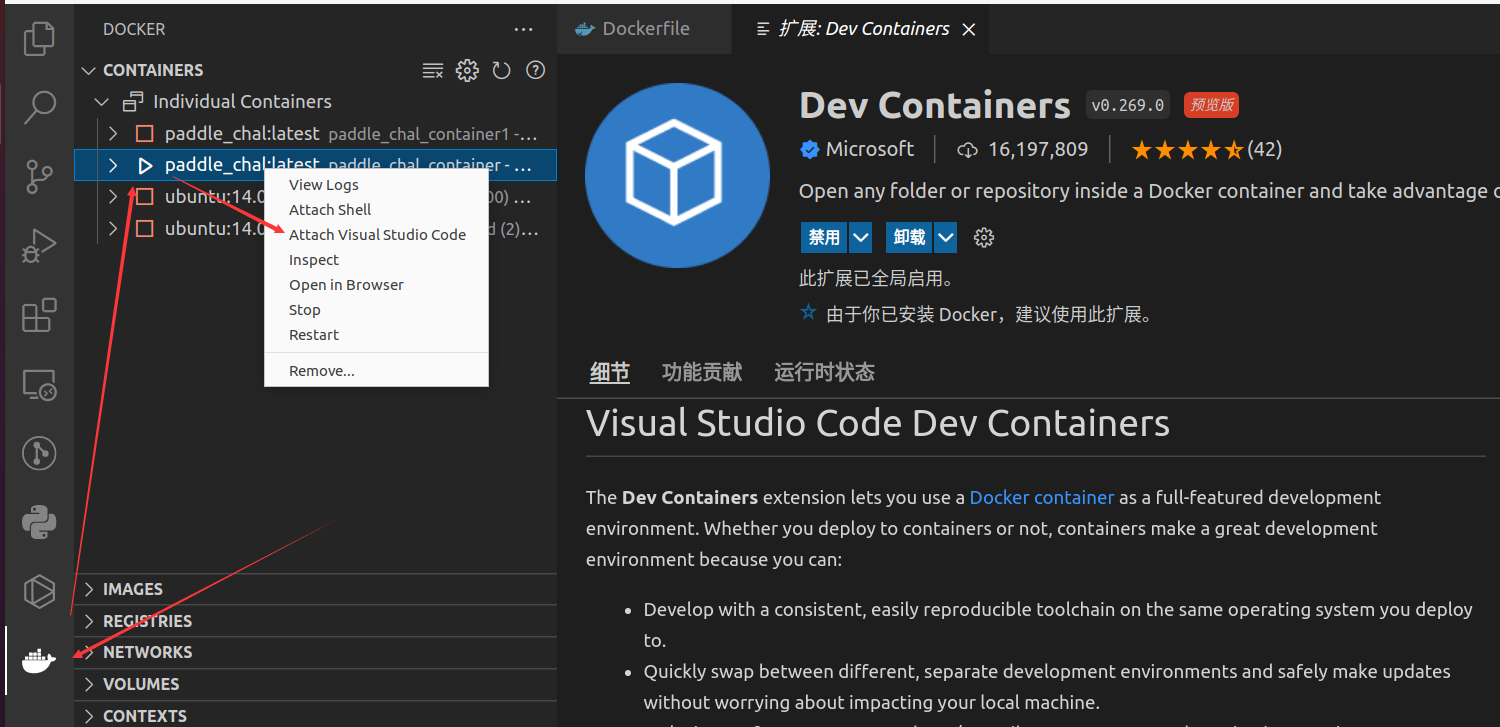
Task: Open Run and Debug view icon
Action: coord(39,245)
